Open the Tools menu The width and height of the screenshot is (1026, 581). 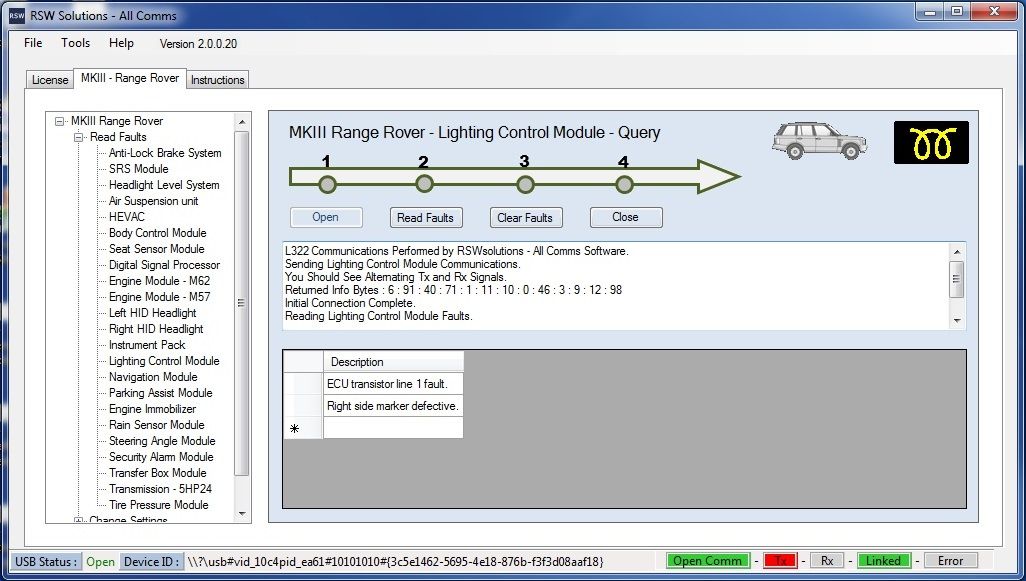click(x=75, y=43)
